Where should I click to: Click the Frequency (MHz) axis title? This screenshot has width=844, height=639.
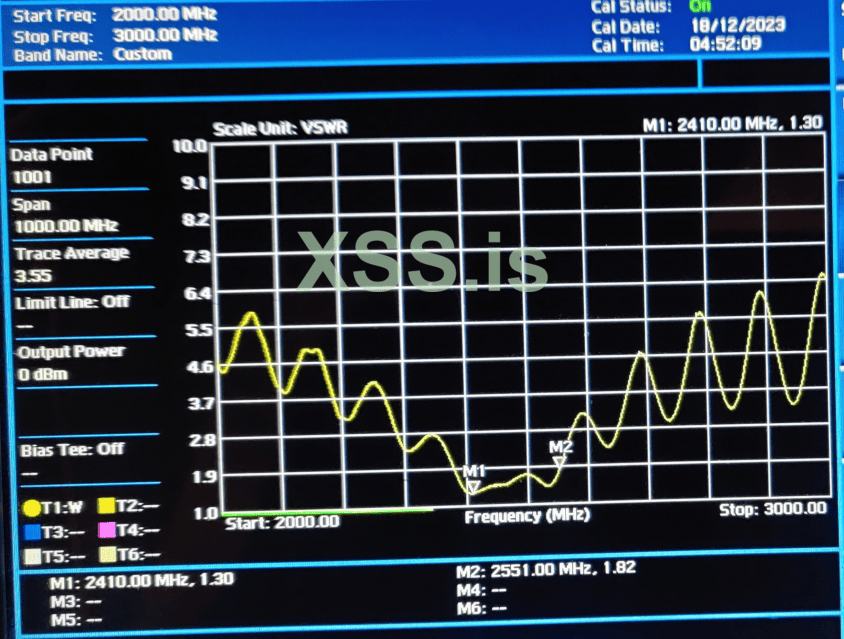(x=527, y=516)
